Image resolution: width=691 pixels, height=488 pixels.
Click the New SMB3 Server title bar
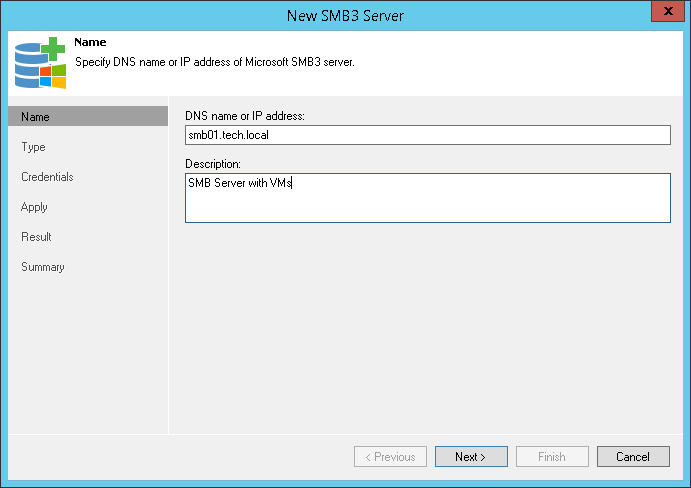coord(345,13)
